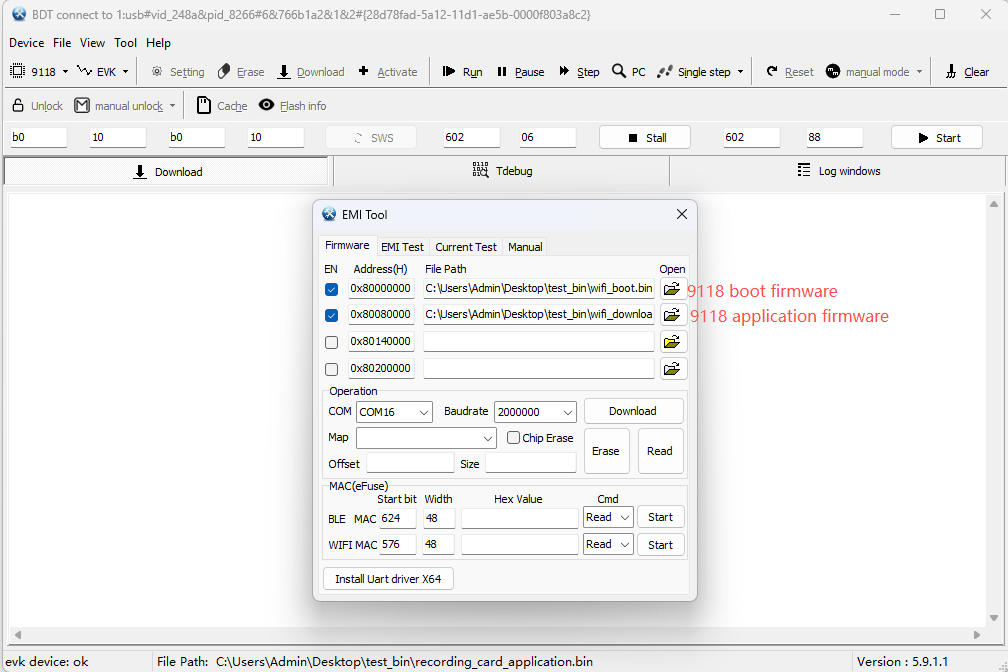Viewport: 1008px width, 672px height.
Task: Click the Unlock padlock icon
Action: pyautogui.click(x=18, y=105)
